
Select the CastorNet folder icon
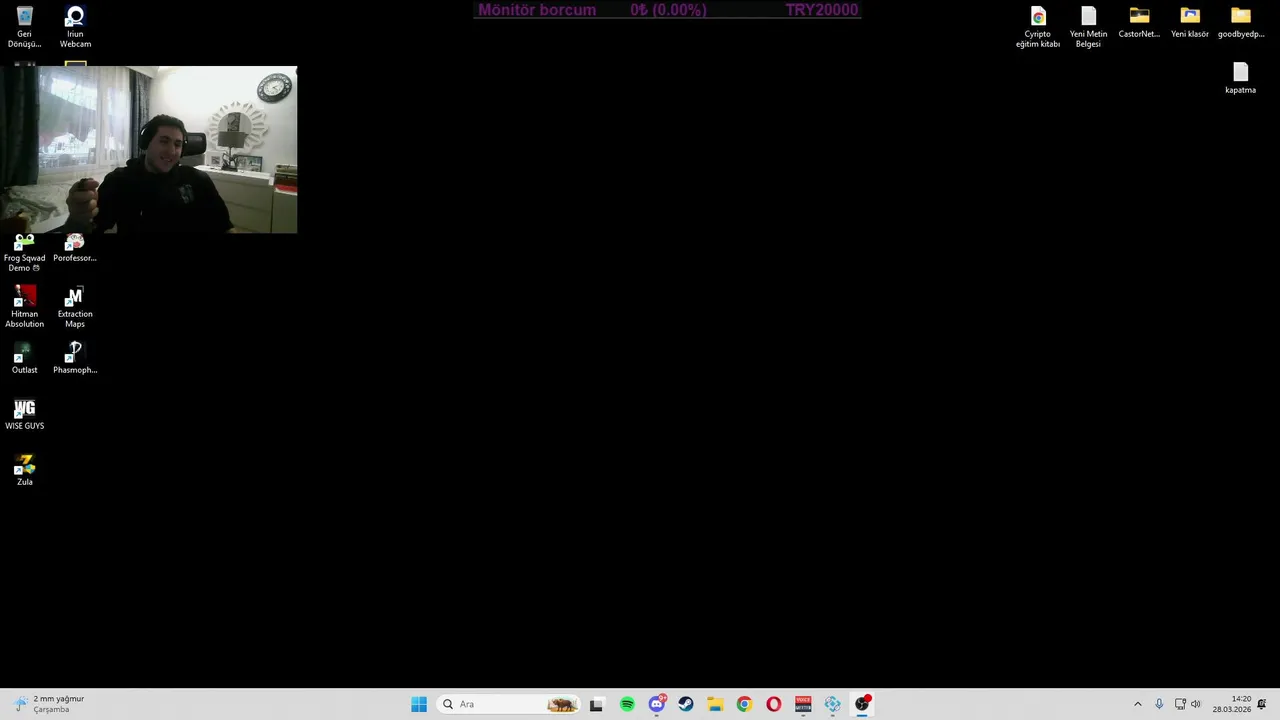pos(1139,22)
